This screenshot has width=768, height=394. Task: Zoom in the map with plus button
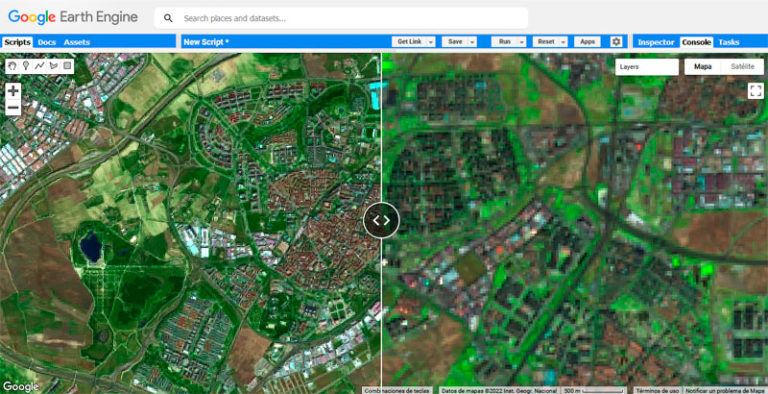[x=13, y=91]
